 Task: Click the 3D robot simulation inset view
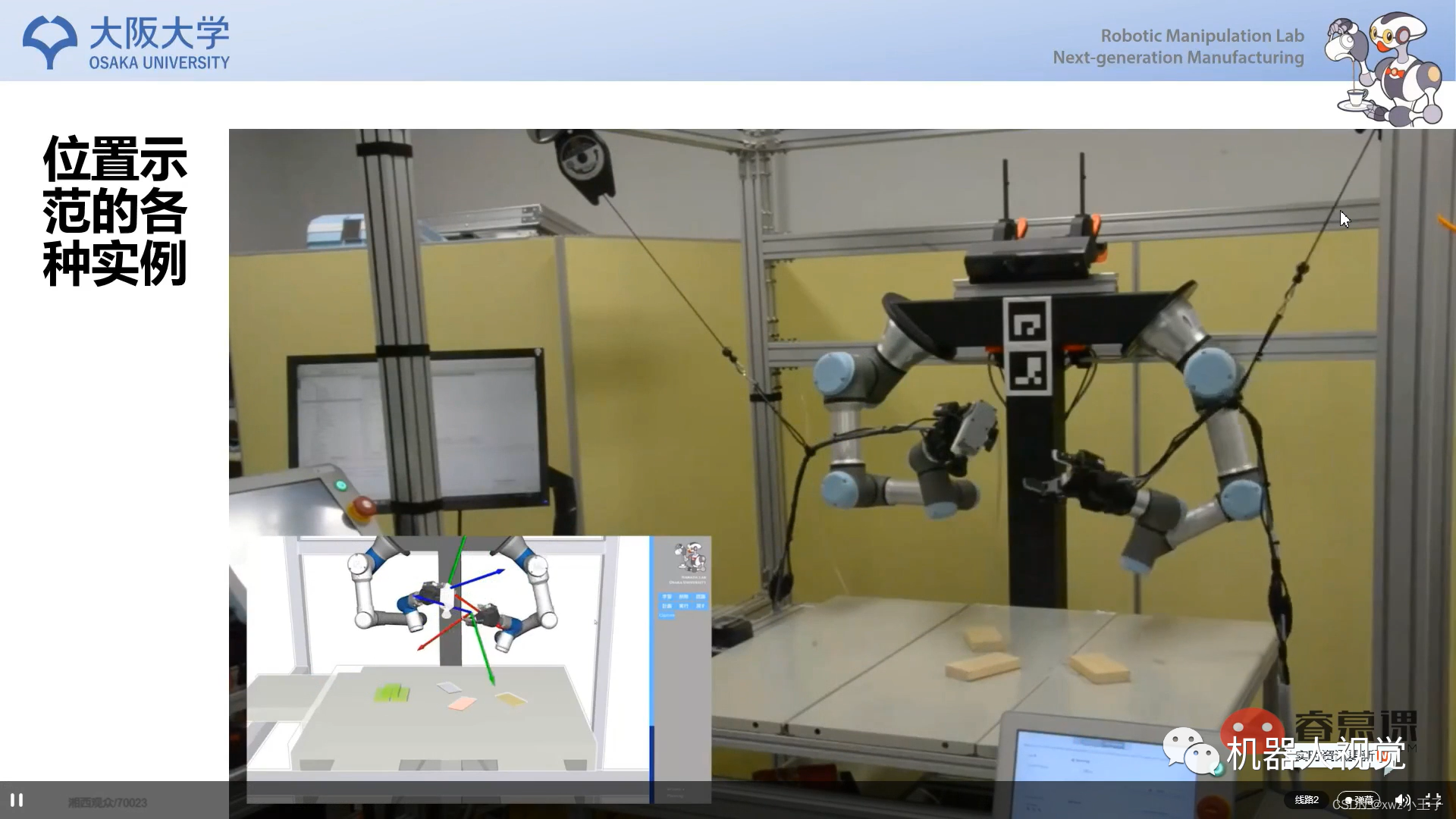(447, 667)
